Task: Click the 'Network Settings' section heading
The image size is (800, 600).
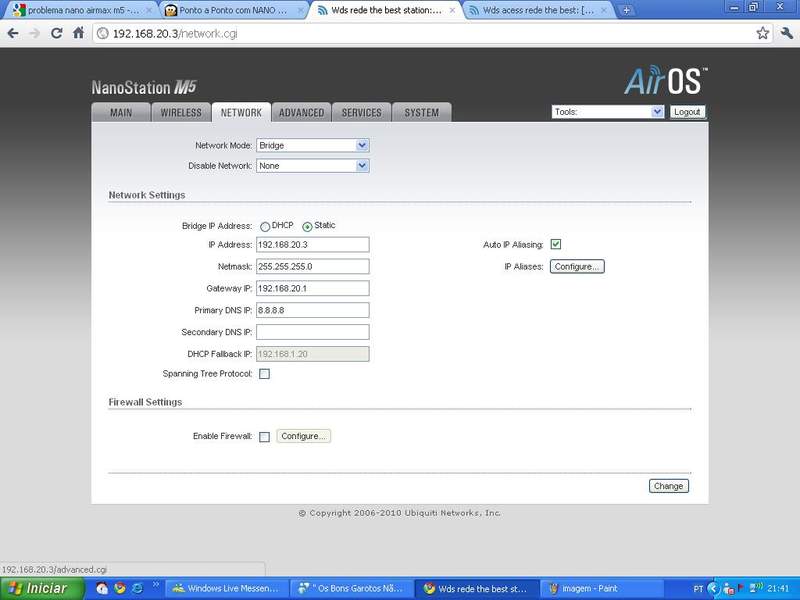Action: coord(147,195)
